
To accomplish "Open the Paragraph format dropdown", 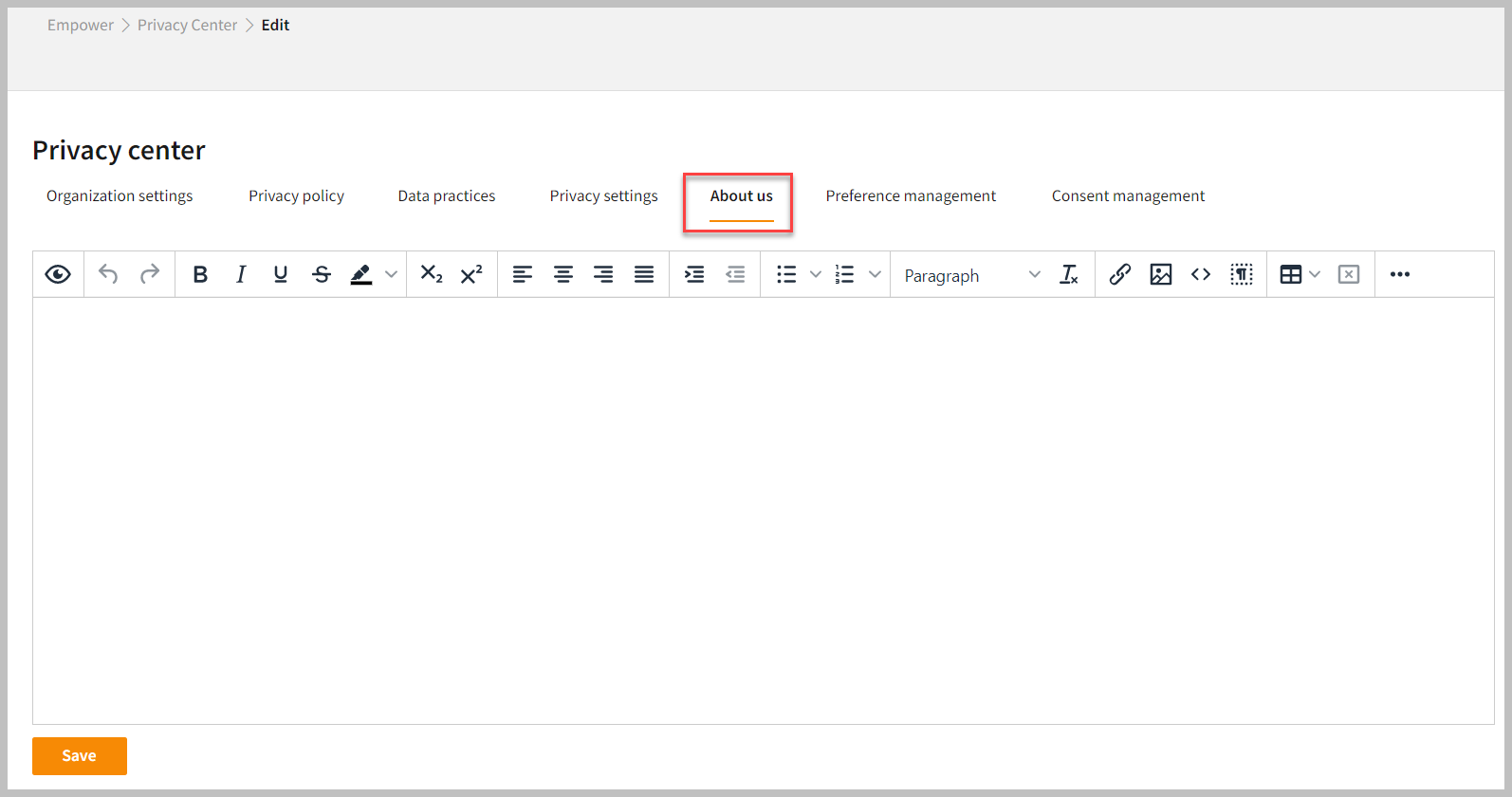I will (x=971, y=275).
